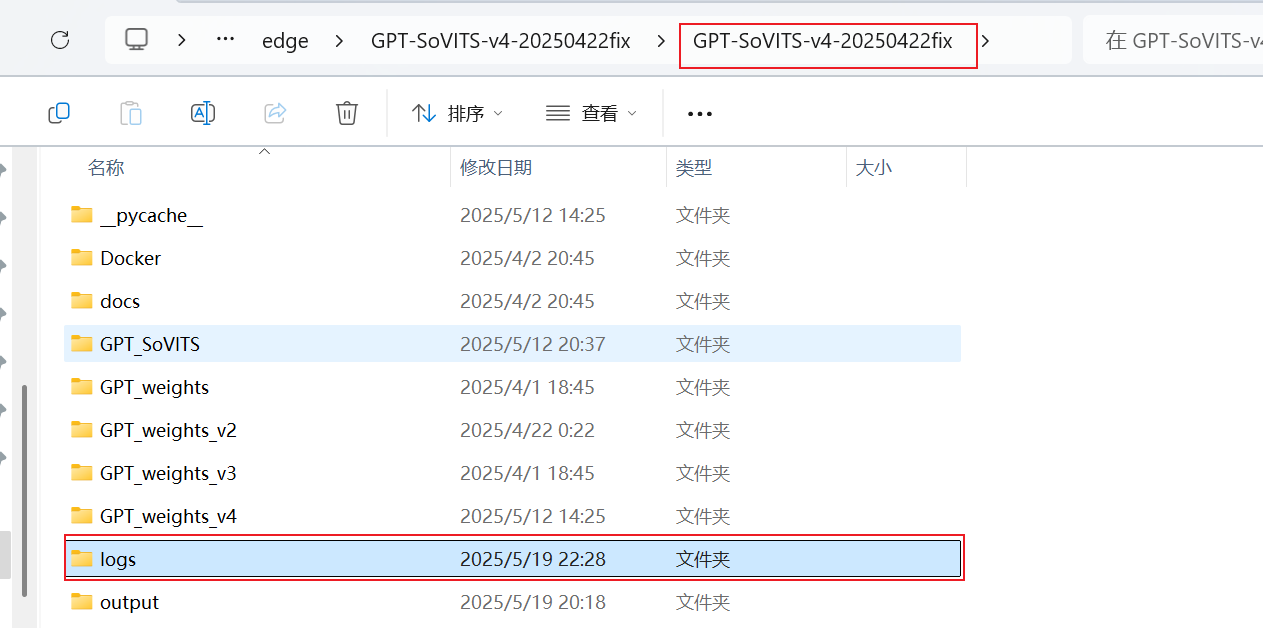Select the GPT_weights_v3 folder icon
Image resolution: width=1263 pixels, height=628 pixels.
[x=82, y=472]
